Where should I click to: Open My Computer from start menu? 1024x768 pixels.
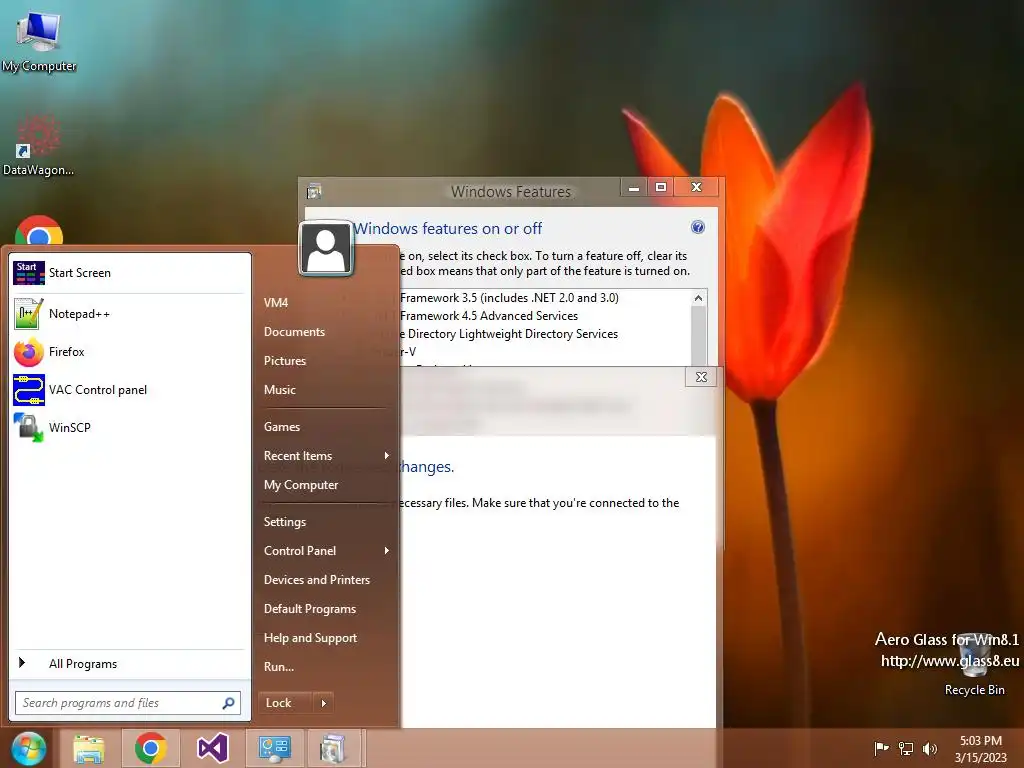click(301, 485)
